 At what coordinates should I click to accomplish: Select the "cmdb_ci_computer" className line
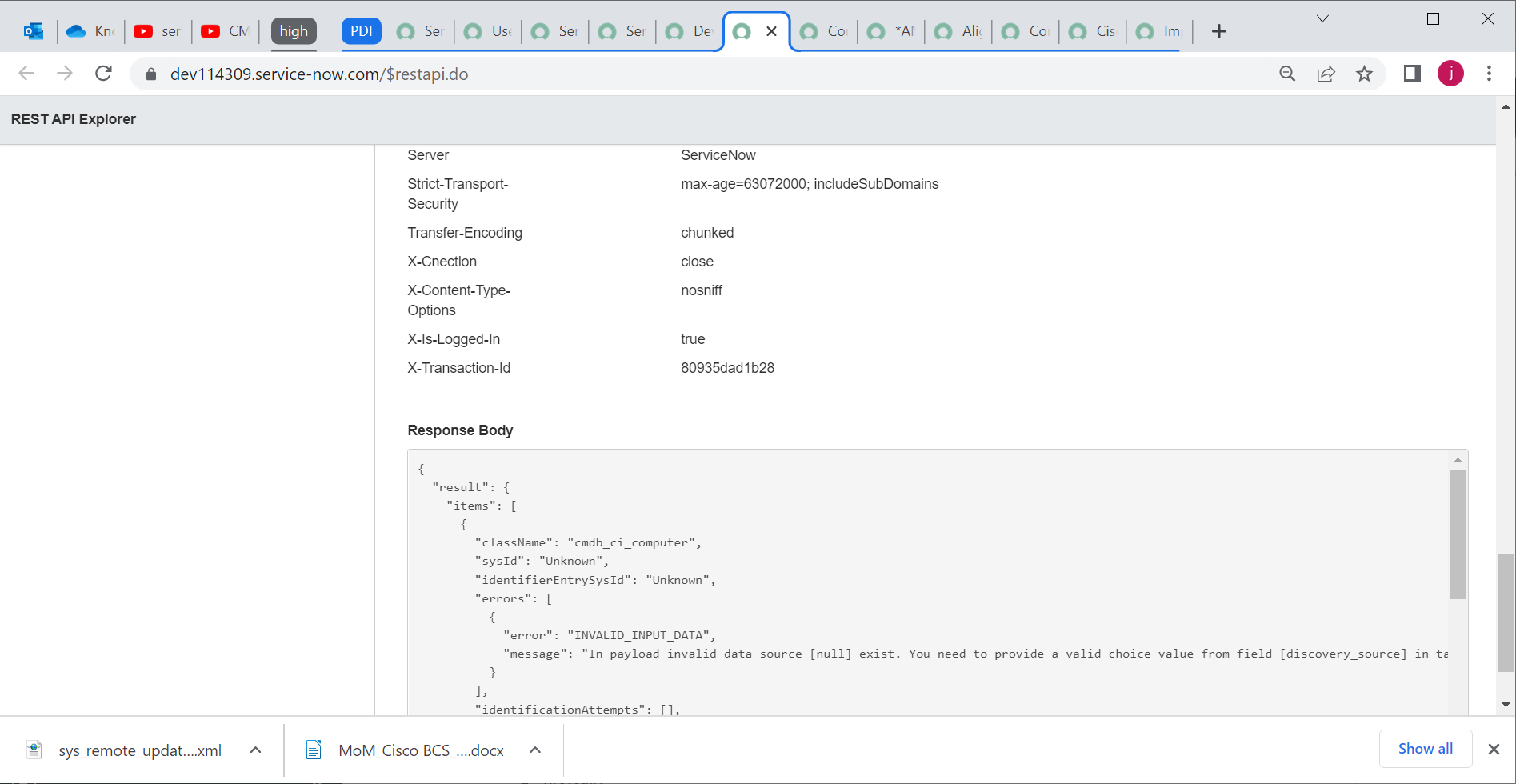[588, 542]
